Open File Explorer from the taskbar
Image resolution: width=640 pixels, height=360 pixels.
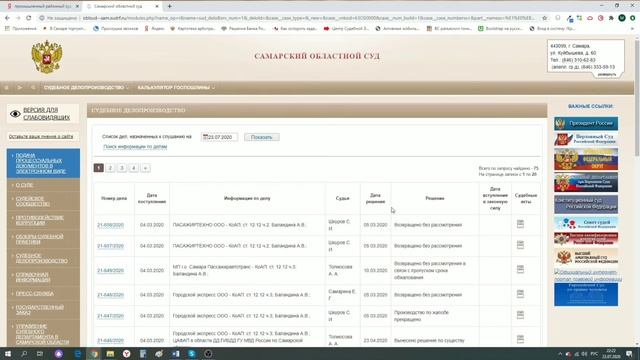110,353
